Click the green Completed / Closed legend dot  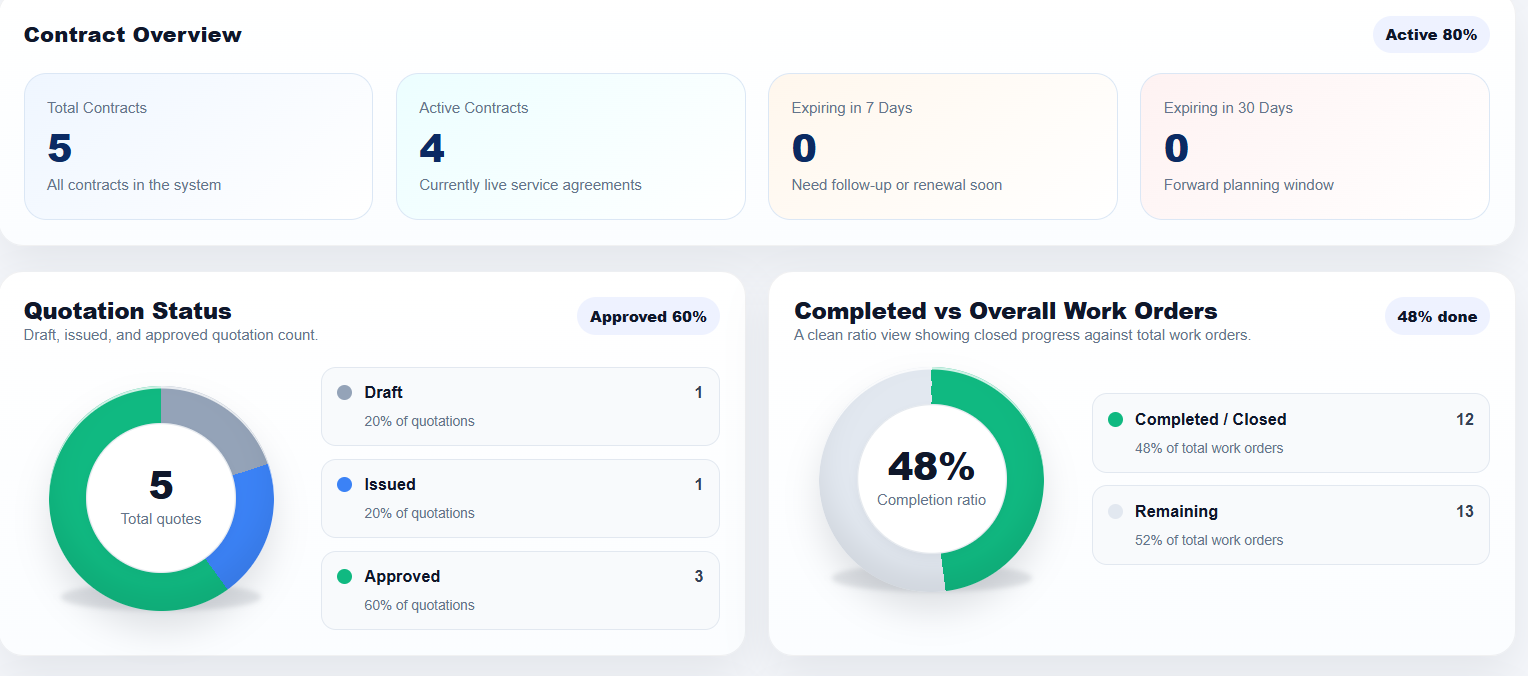click(x=1116, y=420)
